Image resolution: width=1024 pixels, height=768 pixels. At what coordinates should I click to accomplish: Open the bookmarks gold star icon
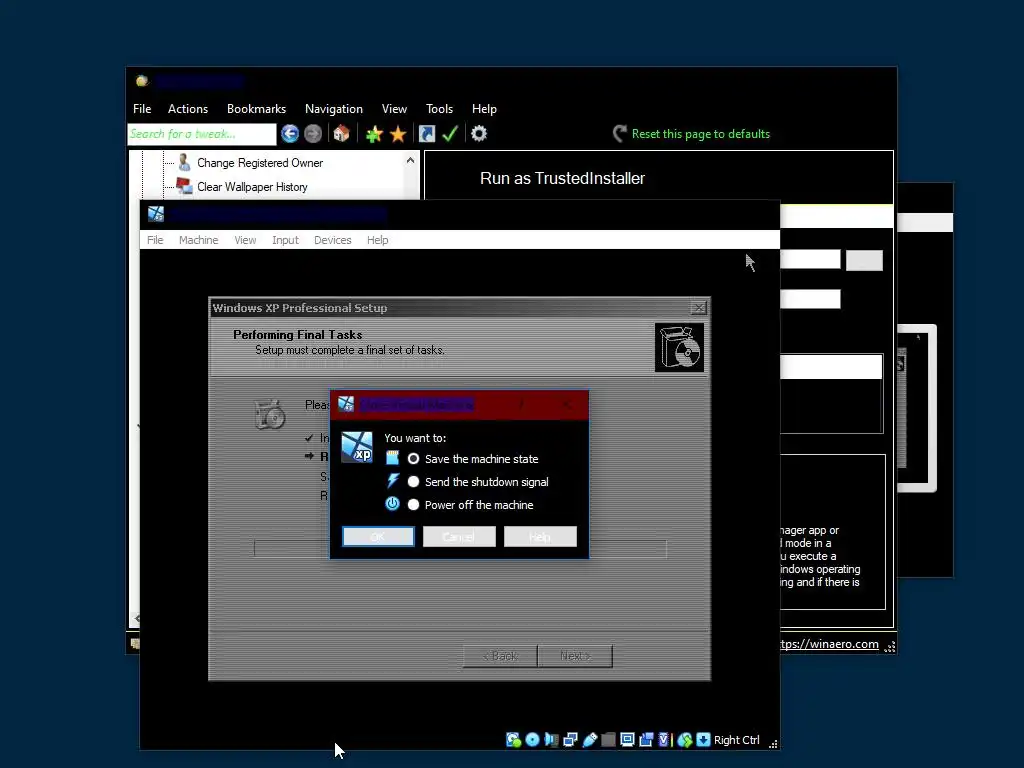pos(398,134)
